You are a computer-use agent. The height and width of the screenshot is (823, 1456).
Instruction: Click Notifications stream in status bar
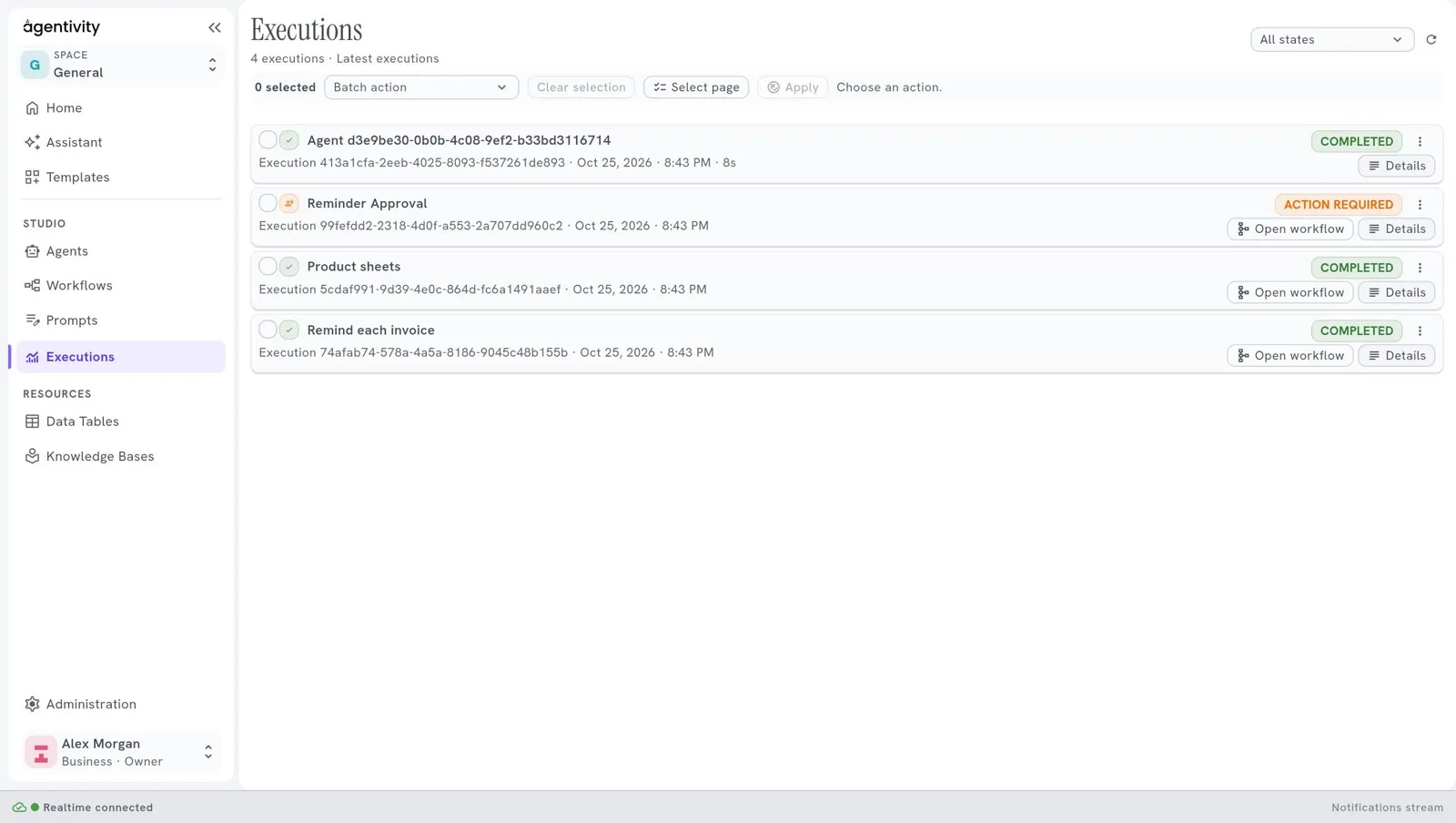tap(1387, 808)
